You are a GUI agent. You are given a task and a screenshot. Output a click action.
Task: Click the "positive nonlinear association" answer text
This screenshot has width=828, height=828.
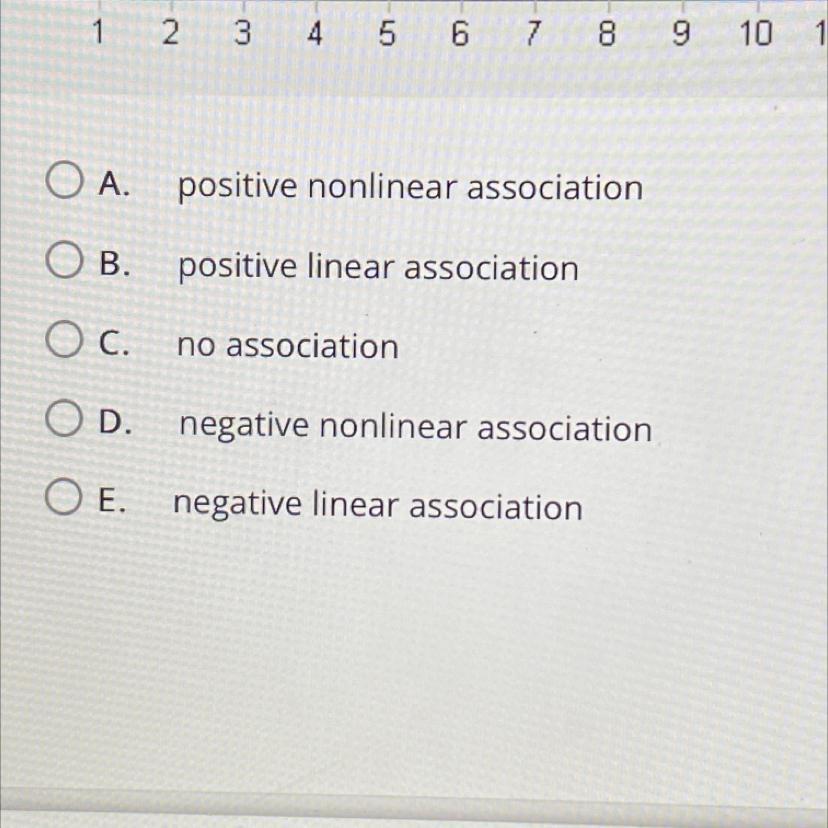tap(410, 187)
